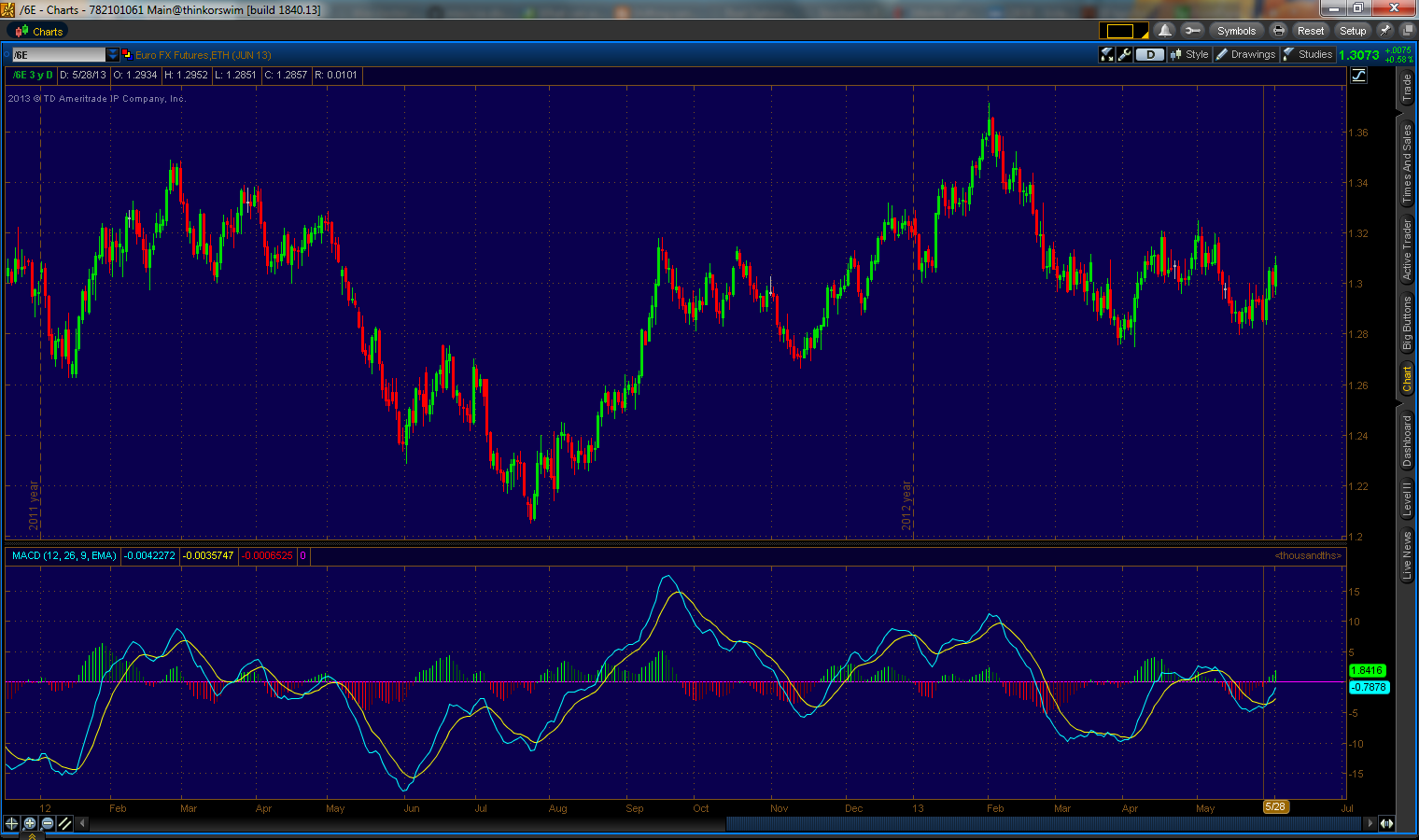Click the Charts tab
Image resolution: width=1419 pixels, height=840 pixels.
[38, 32]
